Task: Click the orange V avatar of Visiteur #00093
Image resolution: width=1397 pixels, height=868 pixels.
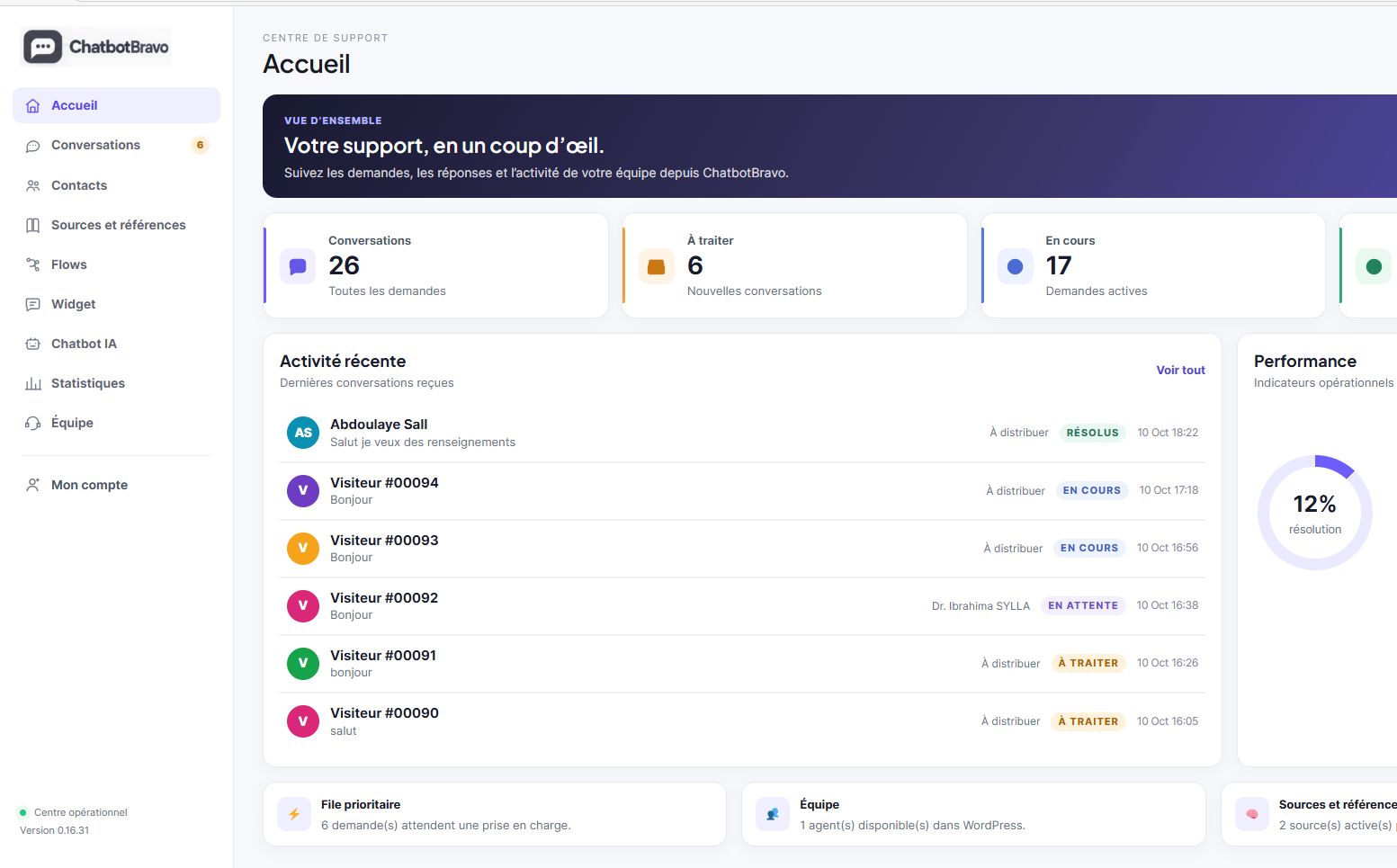Action: click(303, 548)
